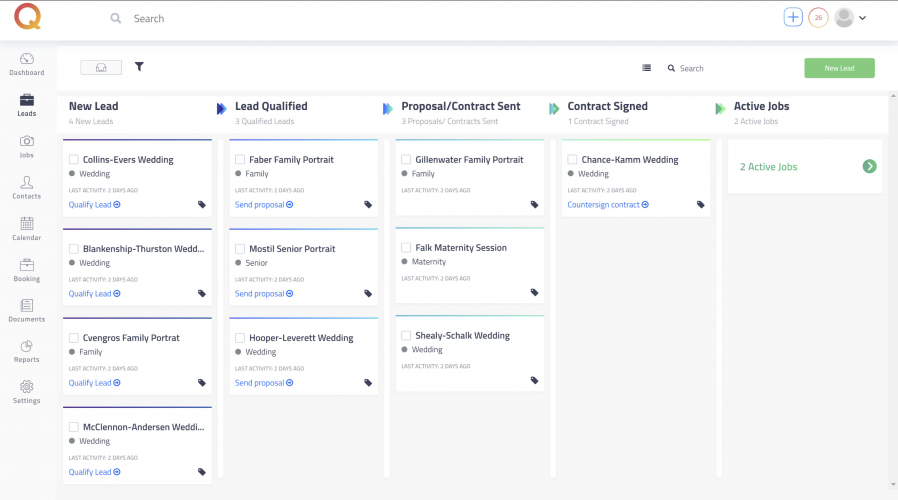Open Reports from the sidebar
Screen dimensions: 898x500
click(x=26, y=351)
